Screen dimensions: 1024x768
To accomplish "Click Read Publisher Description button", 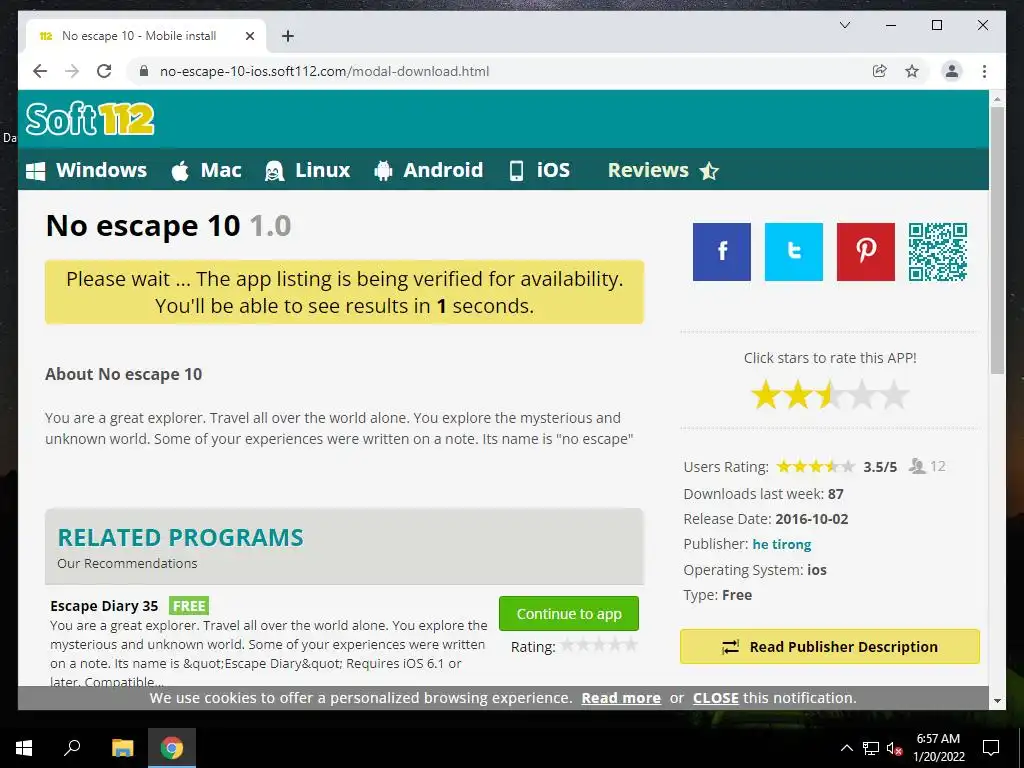I will click(x=829, y=647).
